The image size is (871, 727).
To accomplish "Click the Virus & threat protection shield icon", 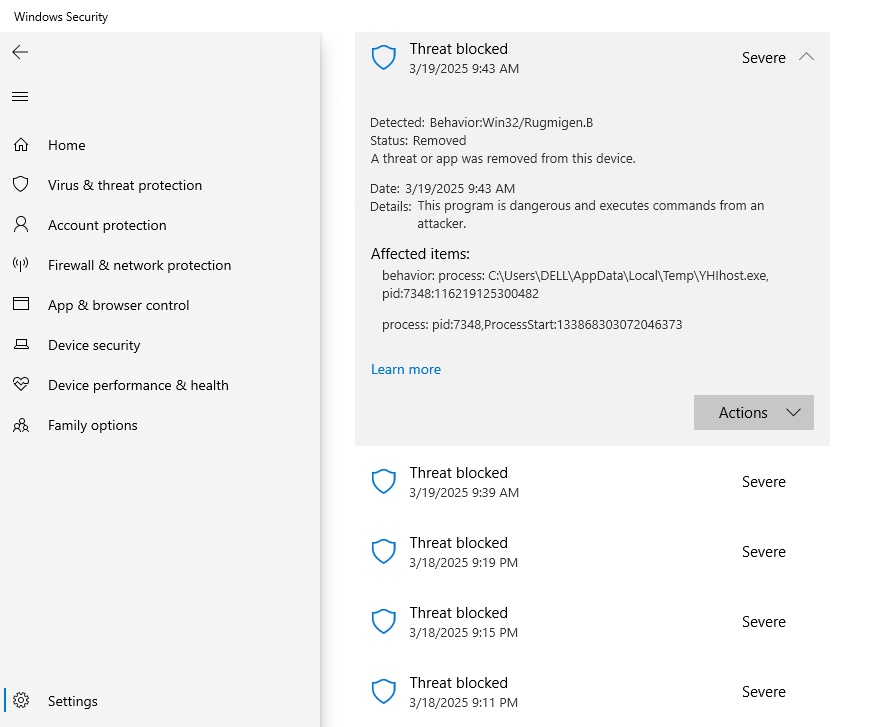I will point(20,185).
